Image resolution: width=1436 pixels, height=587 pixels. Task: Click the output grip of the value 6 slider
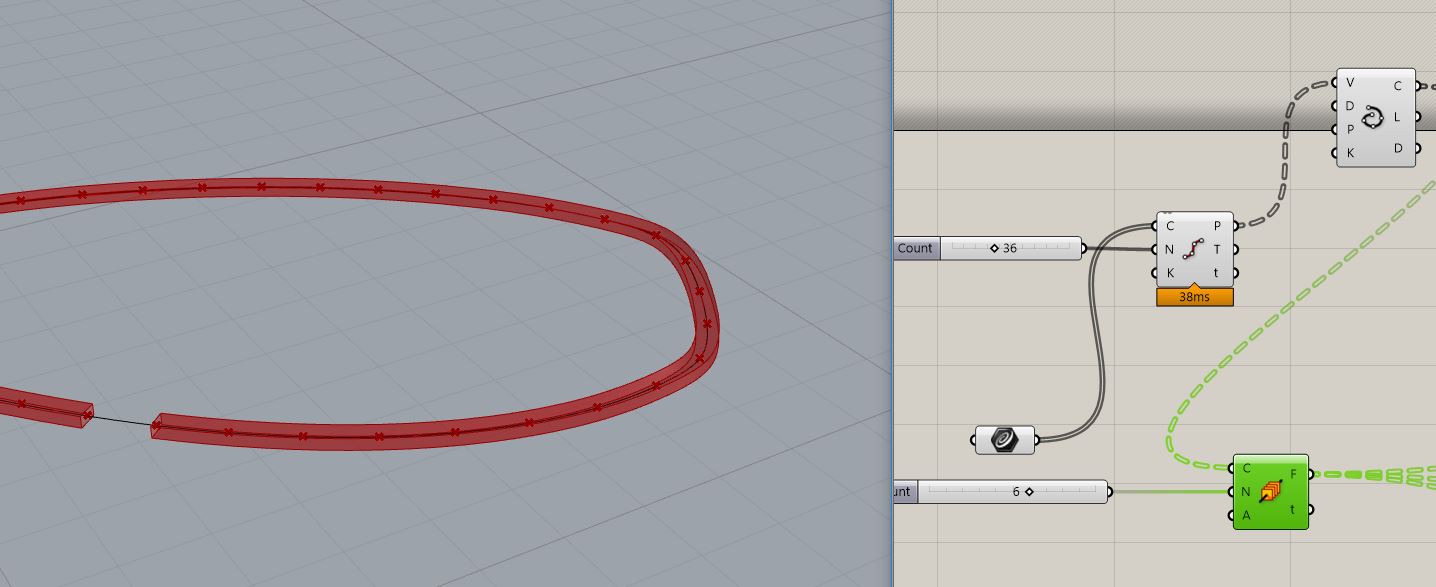click(1110, 491)
